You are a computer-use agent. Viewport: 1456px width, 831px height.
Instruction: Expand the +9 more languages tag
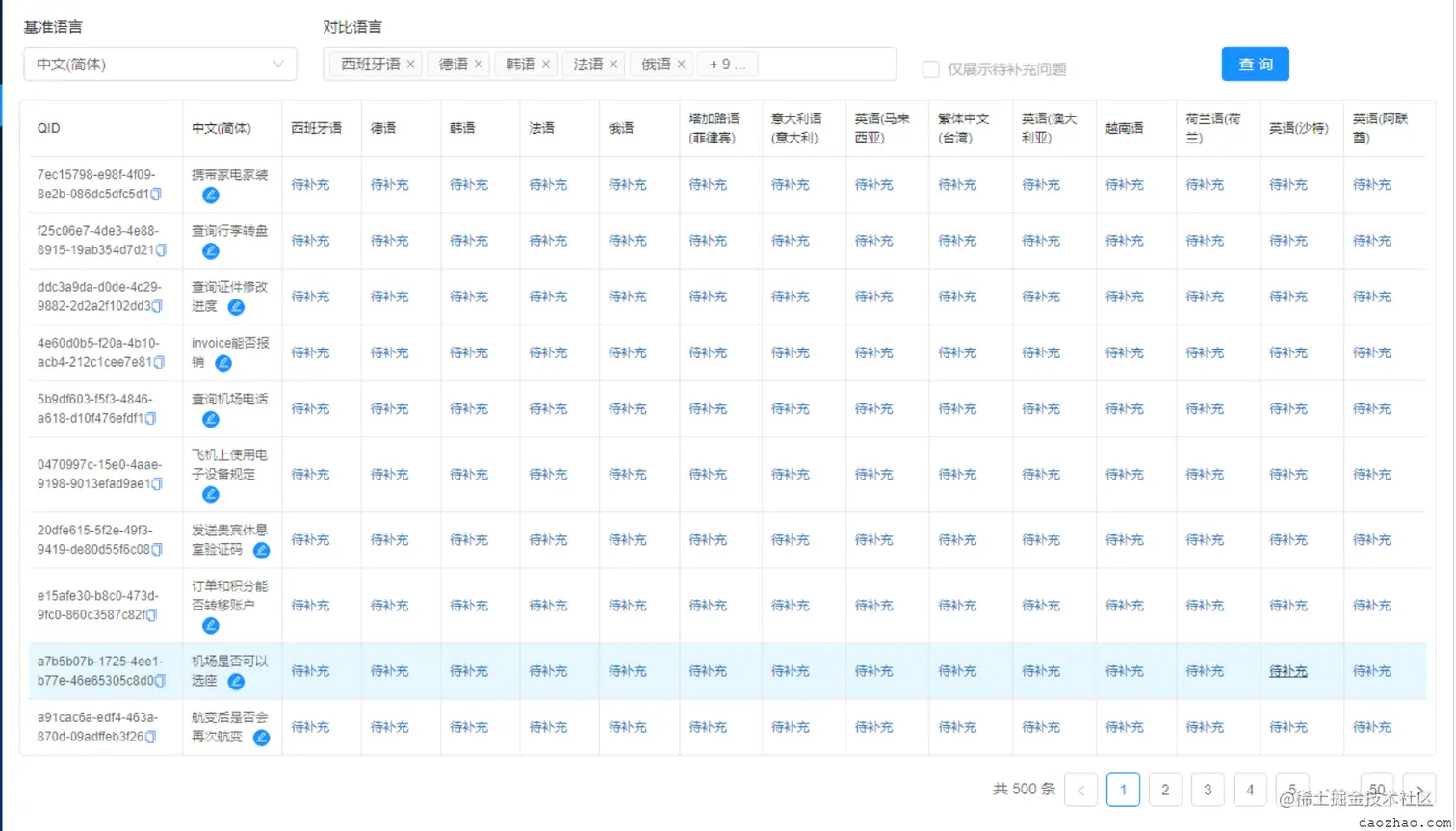(x=727, y=65)
